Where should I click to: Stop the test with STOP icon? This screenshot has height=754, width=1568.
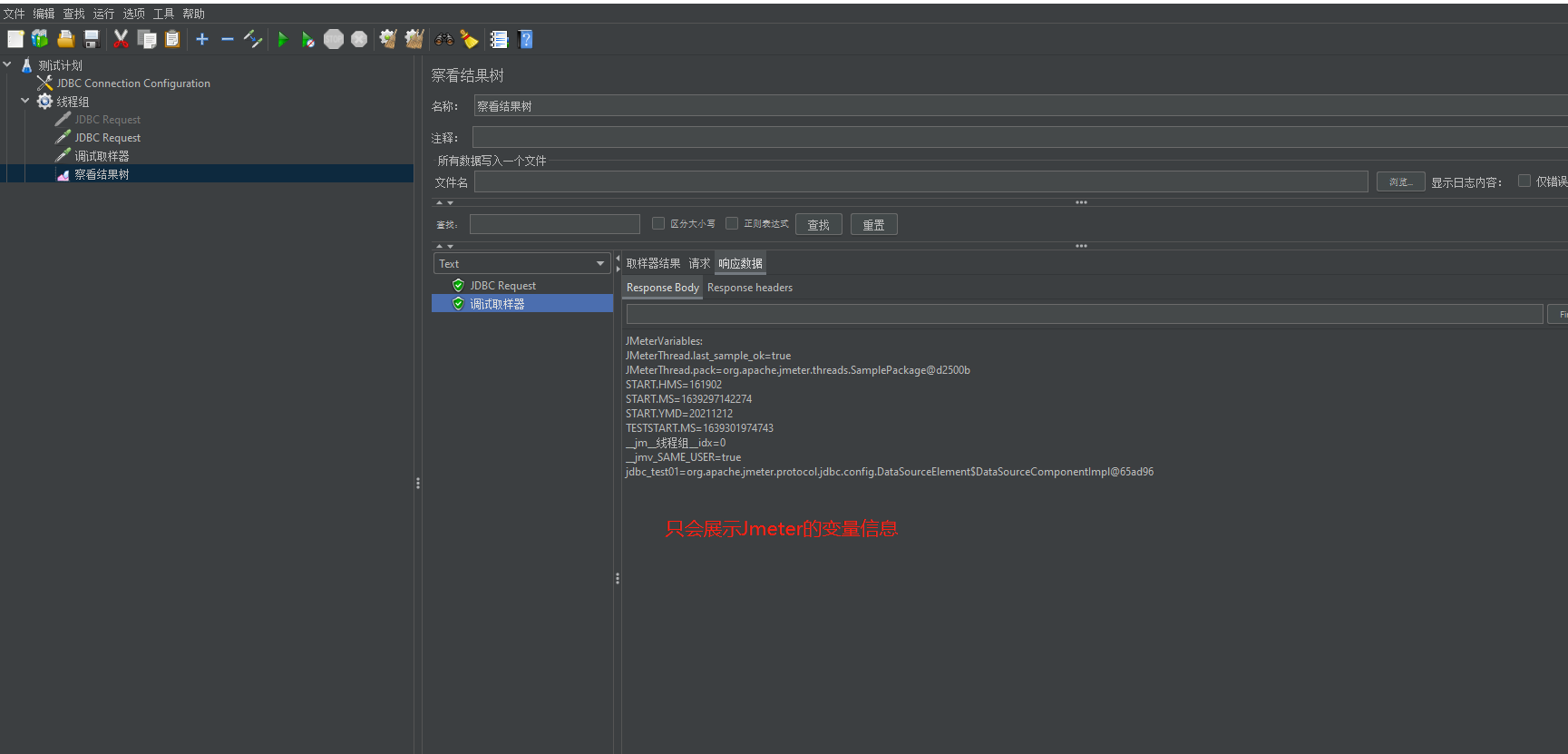click(x=334, y=39)
